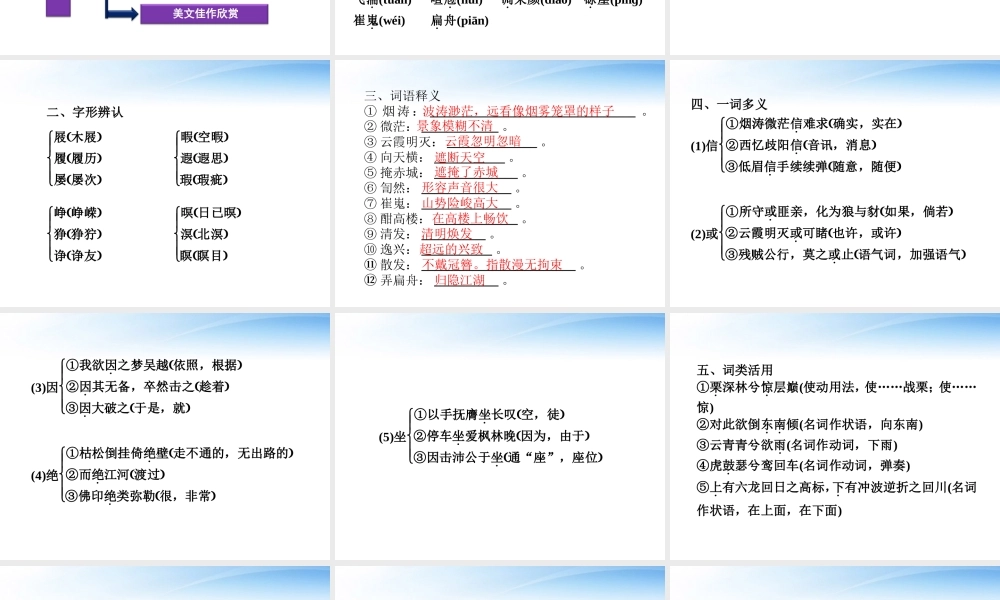Open the 二、字形辨认 slide thumbnail
This screenshot has width=1000, height=600.
pyautogui.click(x=165, y=184)
